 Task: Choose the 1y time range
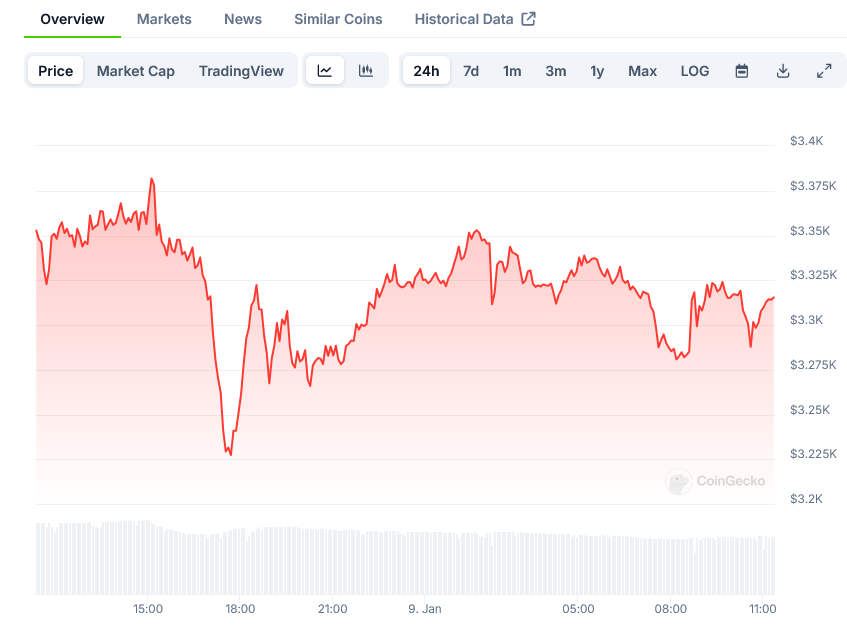(x=597, y=71)
